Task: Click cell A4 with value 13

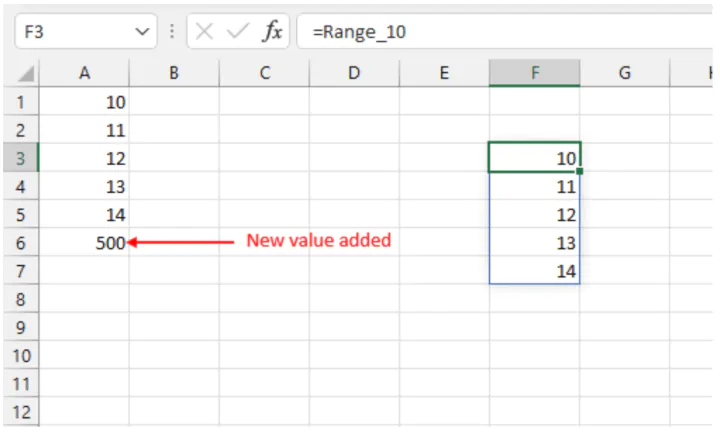Action: [x=84, y=186]
